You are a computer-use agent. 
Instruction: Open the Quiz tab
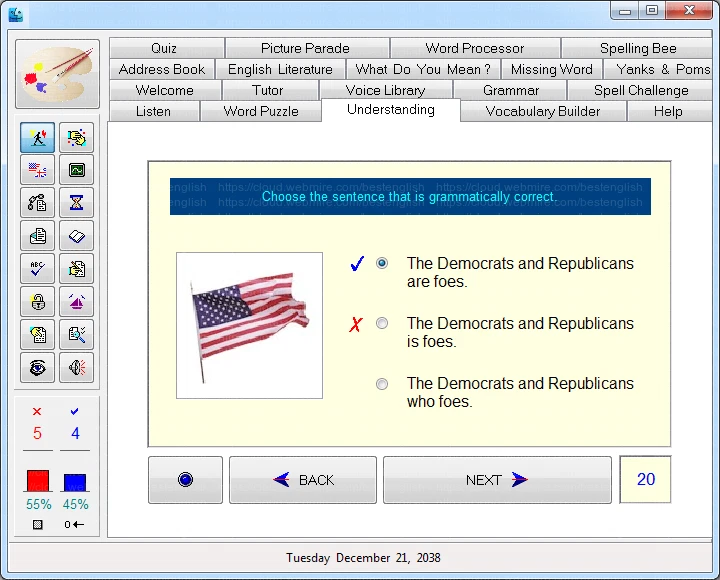click(167, 48)
